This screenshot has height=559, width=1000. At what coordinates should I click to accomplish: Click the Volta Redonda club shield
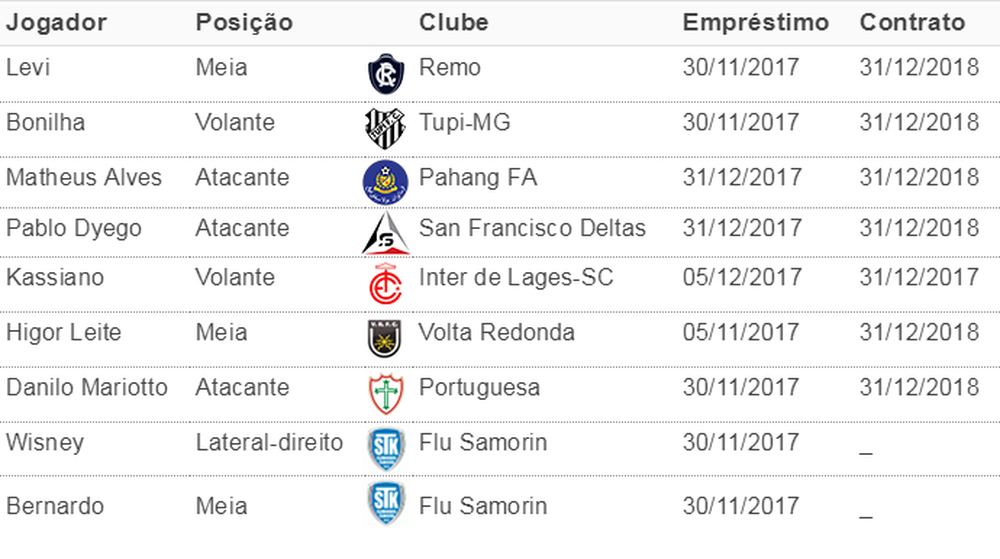click(x=385, y=338)
